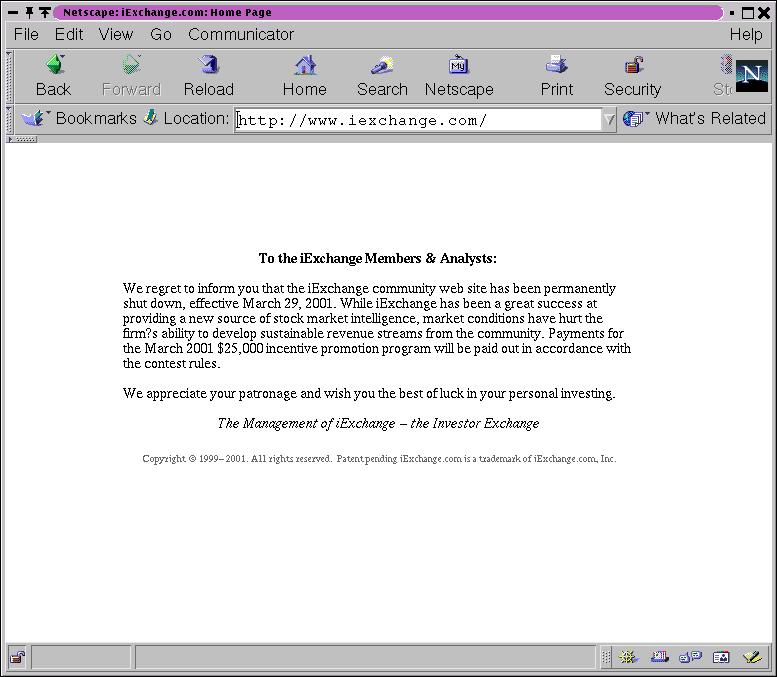The height and width of the screenshot is (677, 777).
Task: Click the component bar drag handle
Action: (x=606, y=658)
